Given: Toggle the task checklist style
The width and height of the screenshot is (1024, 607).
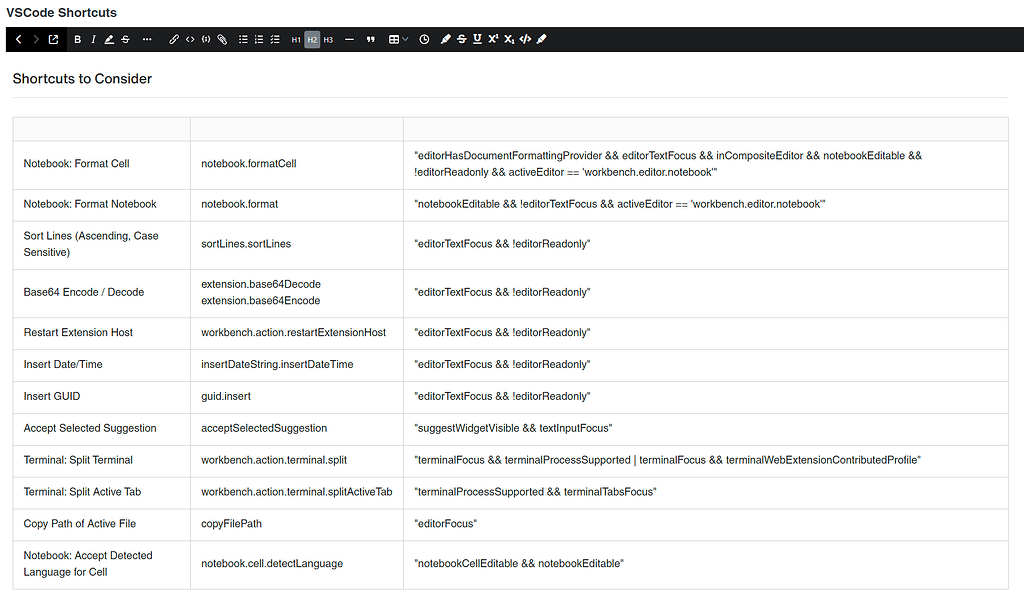Looking at the screenshot, I should [x=274, y=39].
